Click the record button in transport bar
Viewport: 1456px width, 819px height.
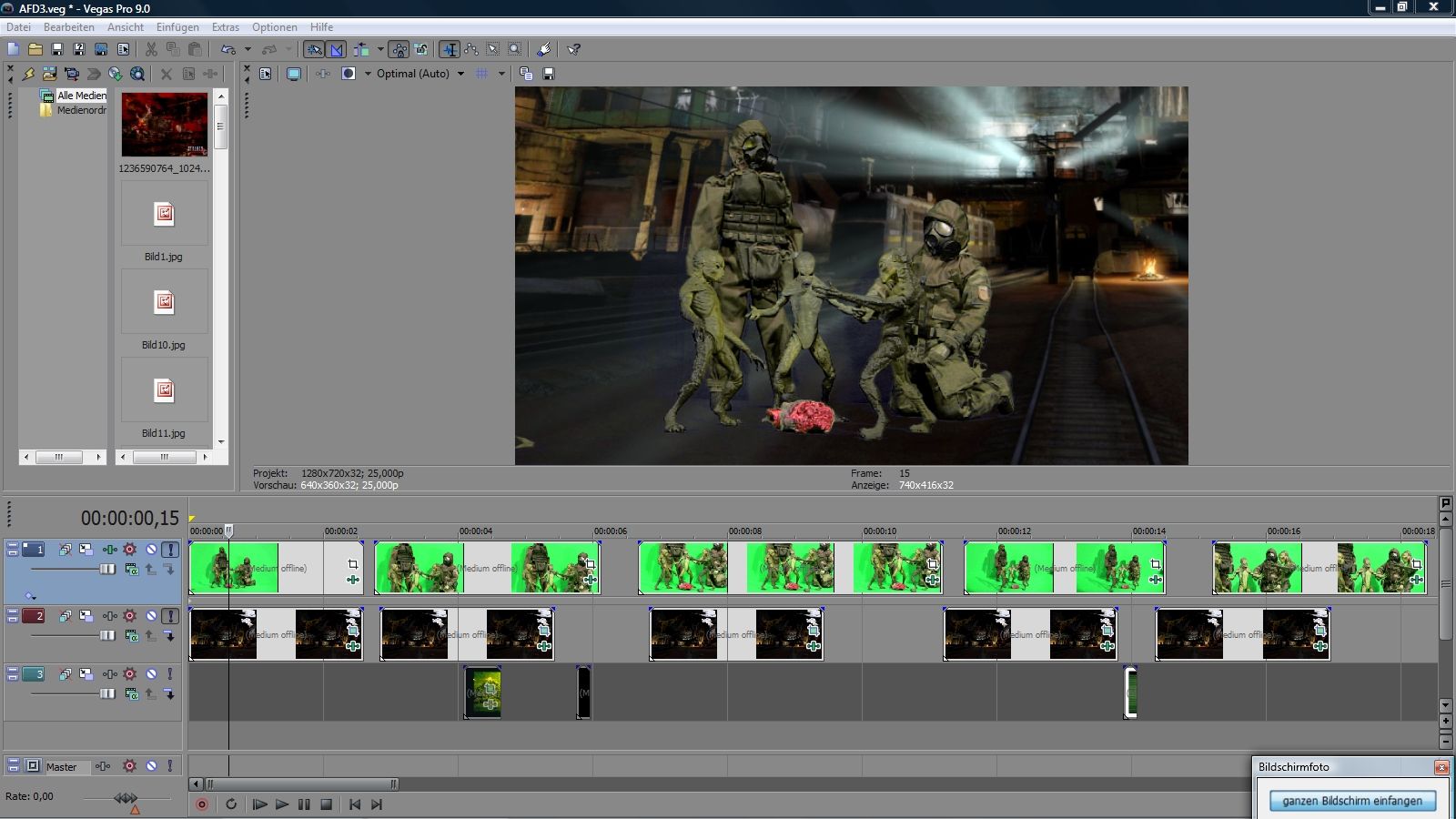202,804
